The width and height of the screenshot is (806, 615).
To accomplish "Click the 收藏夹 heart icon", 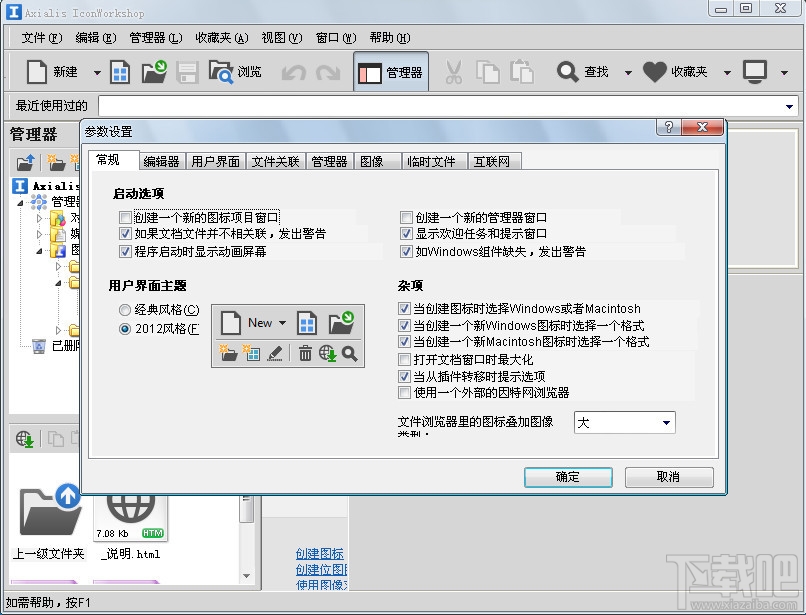I will tap(654, 71).
